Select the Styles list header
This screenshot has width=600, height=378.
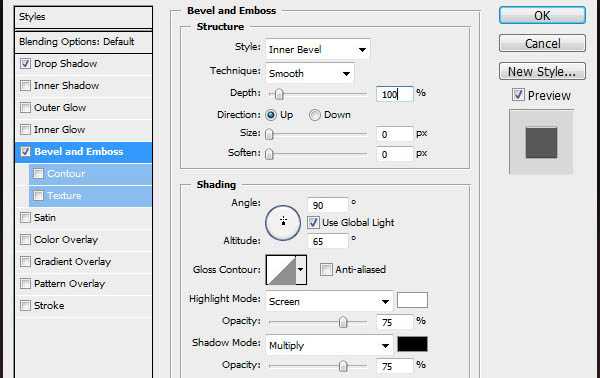[x=83, y=17]
